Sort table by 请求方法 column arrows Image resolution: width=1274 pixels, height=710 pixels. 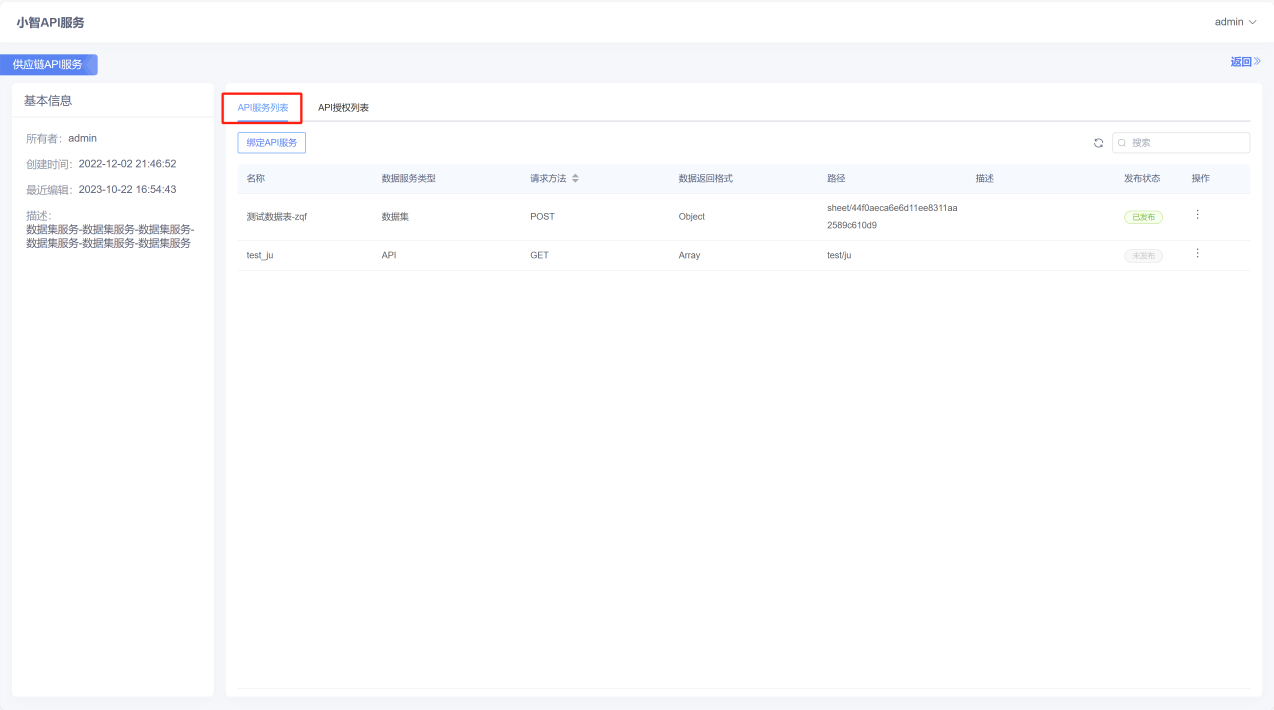575,178
